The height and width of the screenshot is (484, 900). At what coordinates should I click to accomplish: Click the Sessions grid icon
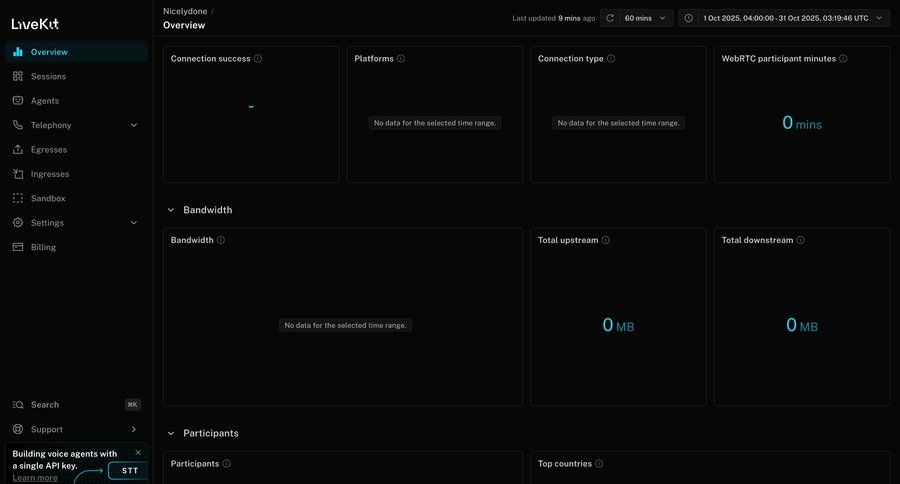18,76
